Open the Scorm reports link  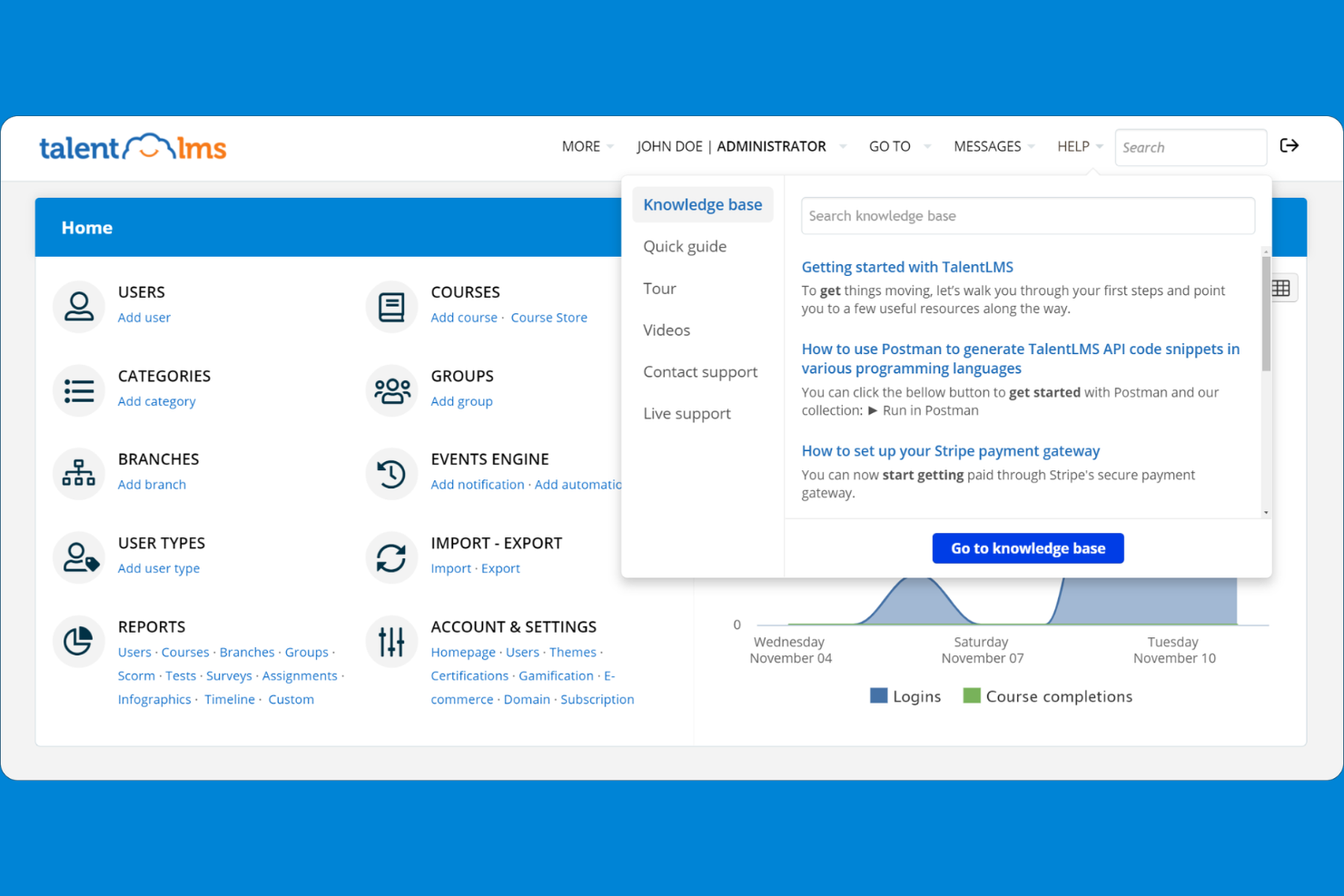[x=136, y=675]
